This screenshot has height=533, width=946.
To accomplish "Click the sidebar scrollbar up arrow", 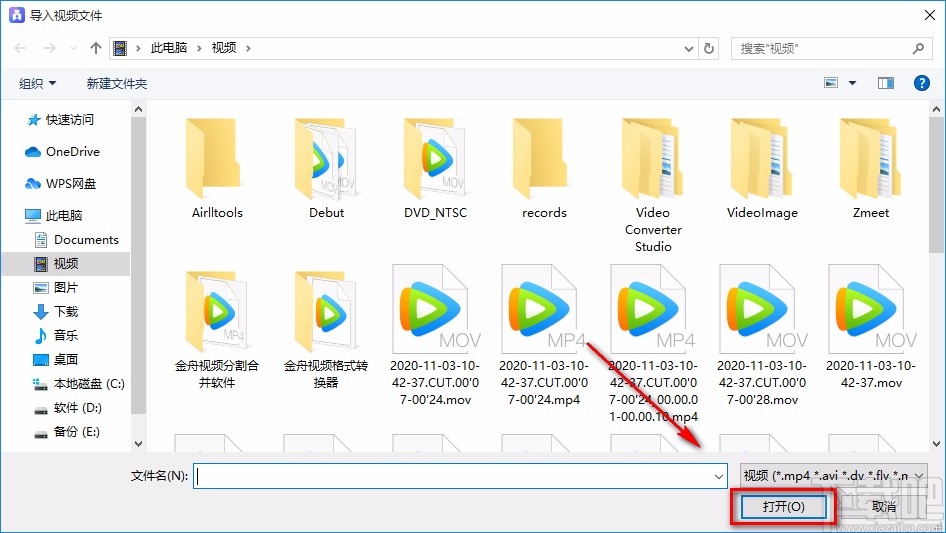I will tap(139, 109).
